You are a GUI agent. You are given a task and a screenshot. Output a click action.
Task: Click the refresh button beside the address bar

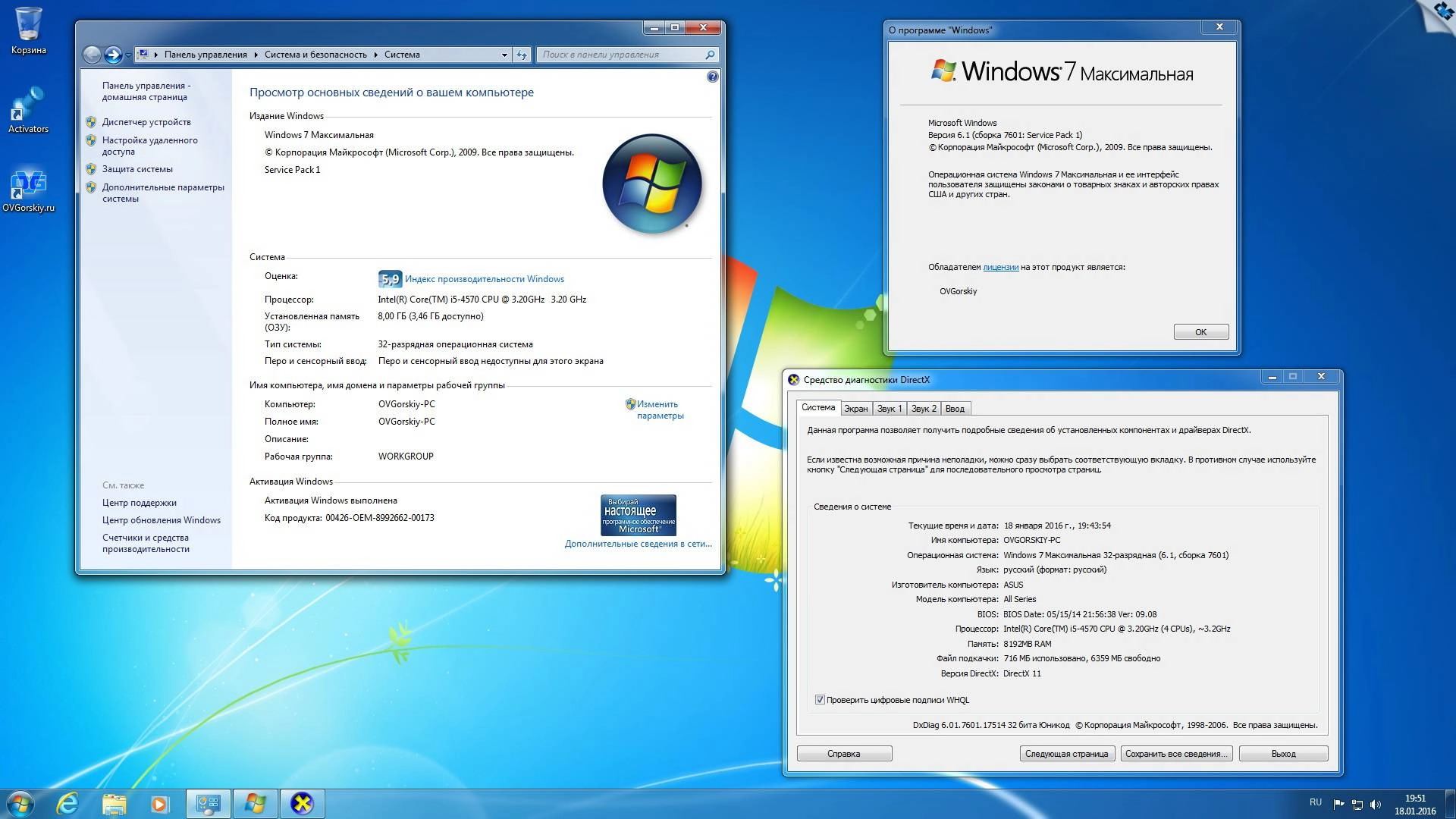click(x=522, y=55)
